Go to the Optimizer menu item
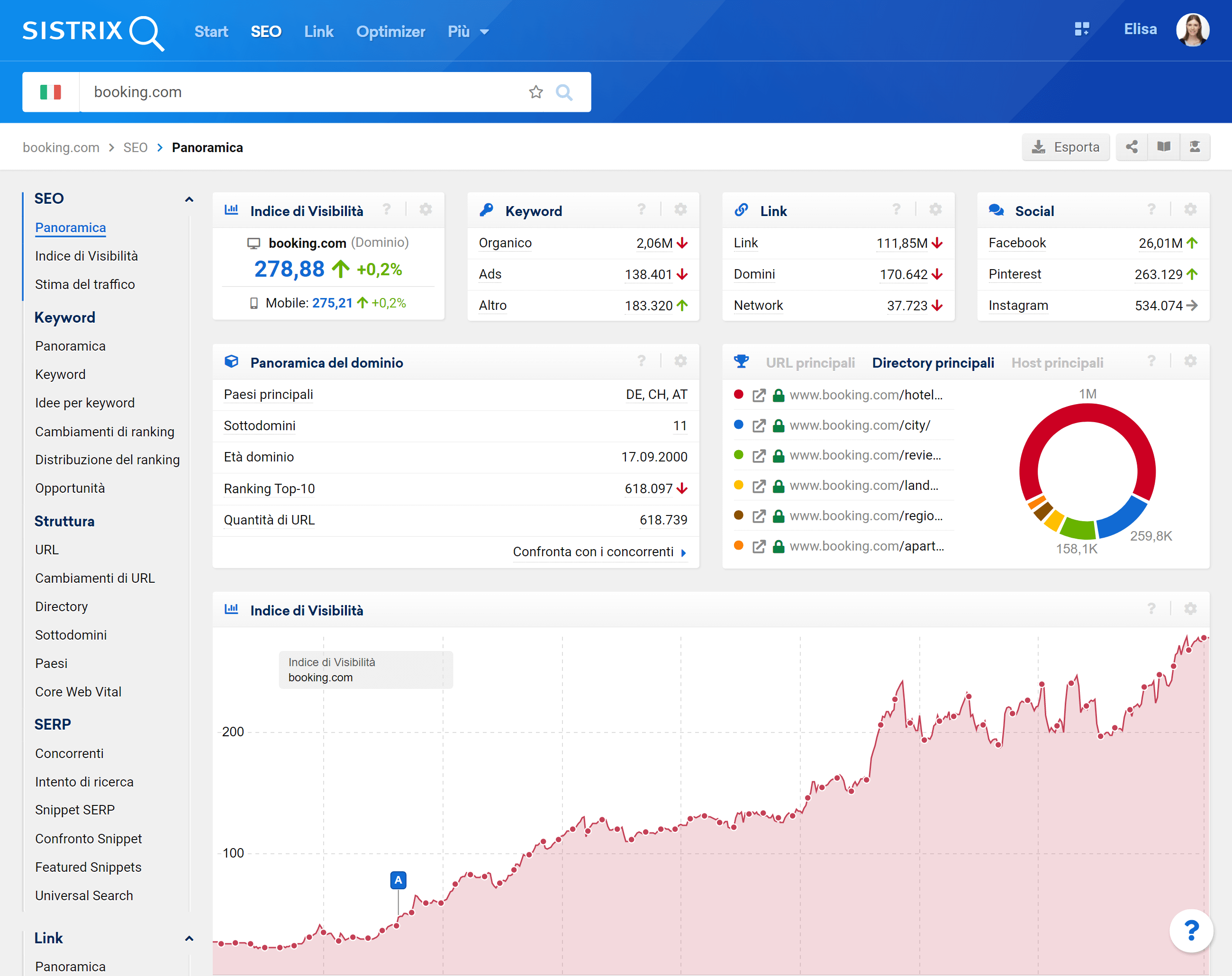Image resolution: width=1232 pixels, height=976 pixels. (x=391, y=31)
